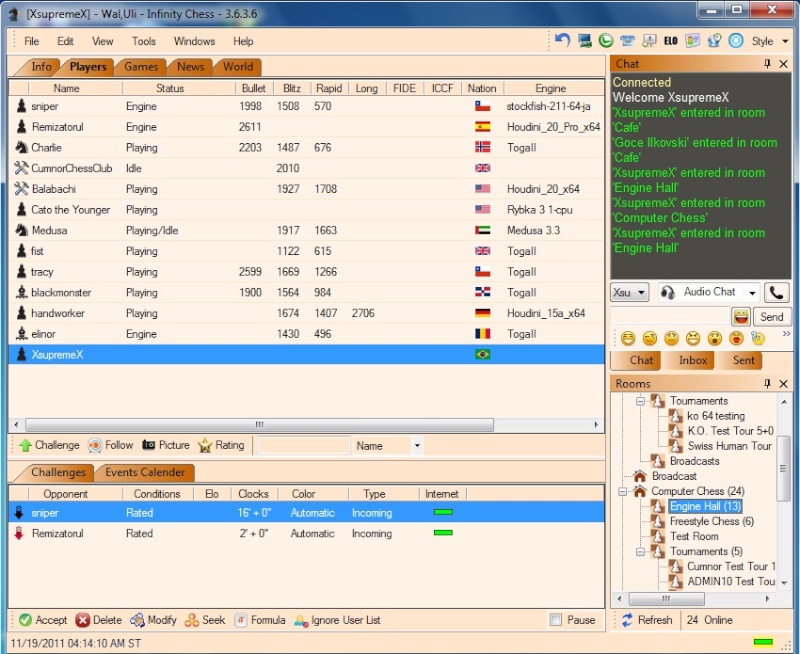Click the Seek button
The height and width of the screenshot is (654, 800).
tap(205, 620)
